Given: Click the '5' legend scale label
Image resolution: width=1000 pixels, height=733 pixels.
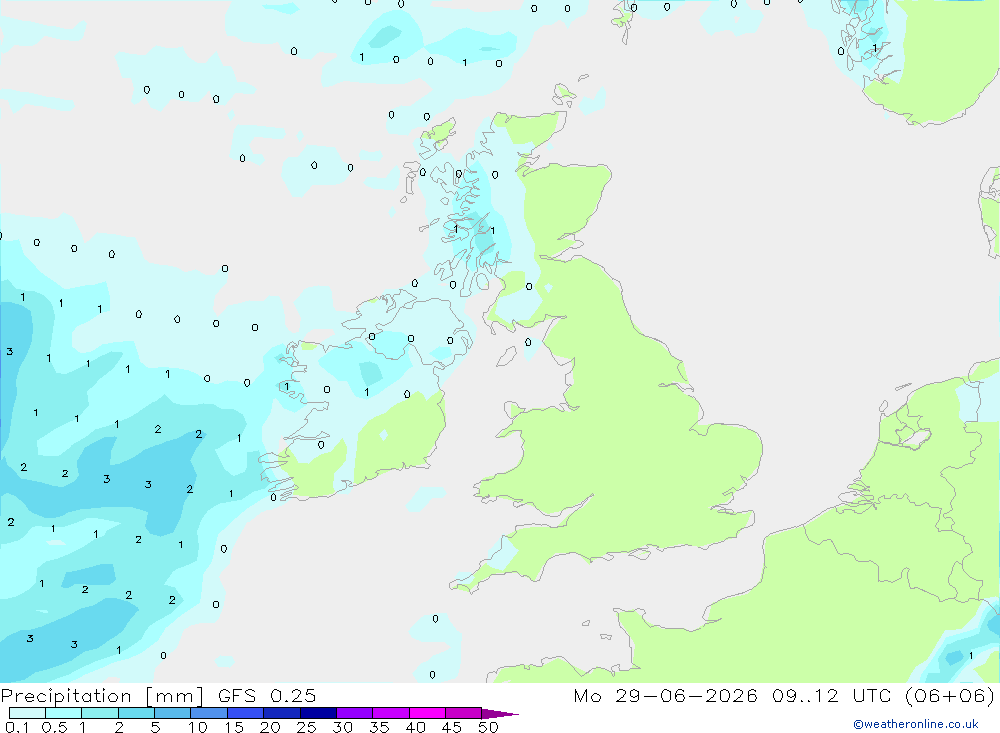Looking at the screenshot, I should tap(156, 727).
